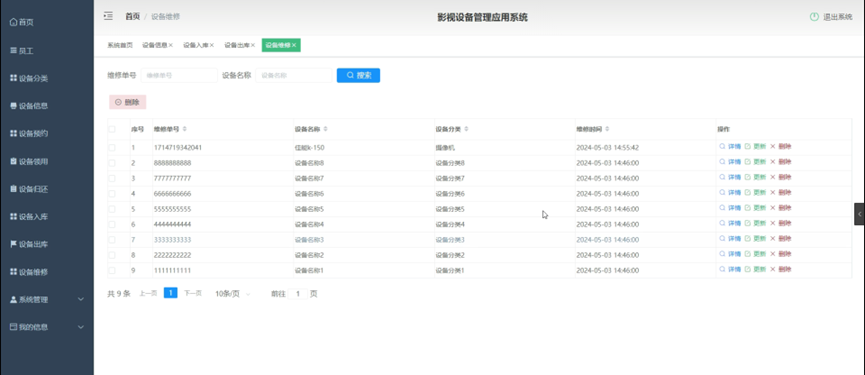Switch to the 设备信息 tab
Screen dimensions: 865x375
tap(154, 45)
